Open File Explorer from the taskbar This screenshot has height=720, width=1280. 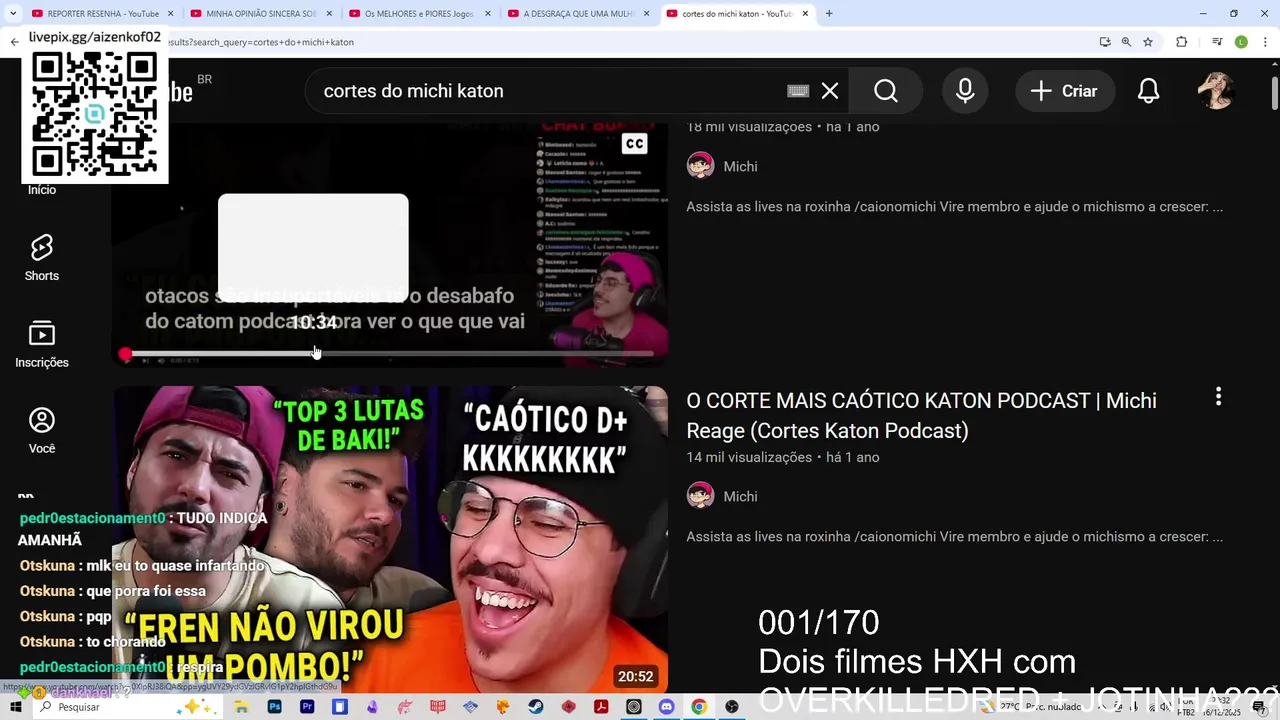pyautogui.click(x=242, y=707)
